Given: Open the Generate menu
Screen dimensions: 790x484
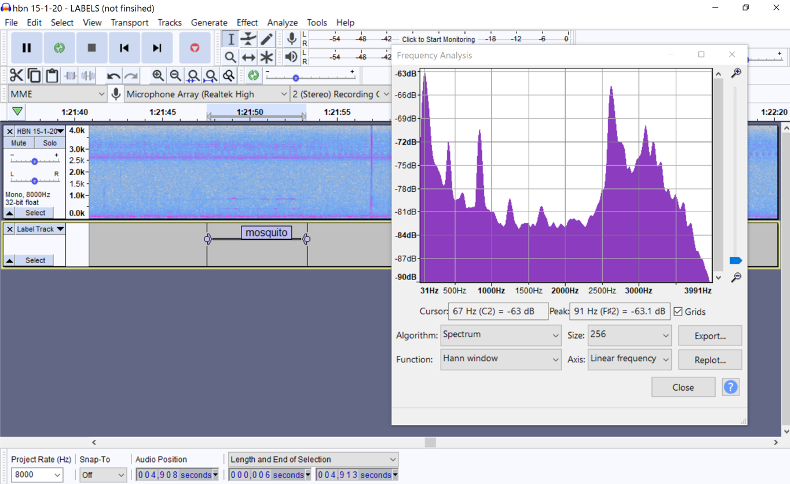Looking at the screenshot, I should coord(209,23).
